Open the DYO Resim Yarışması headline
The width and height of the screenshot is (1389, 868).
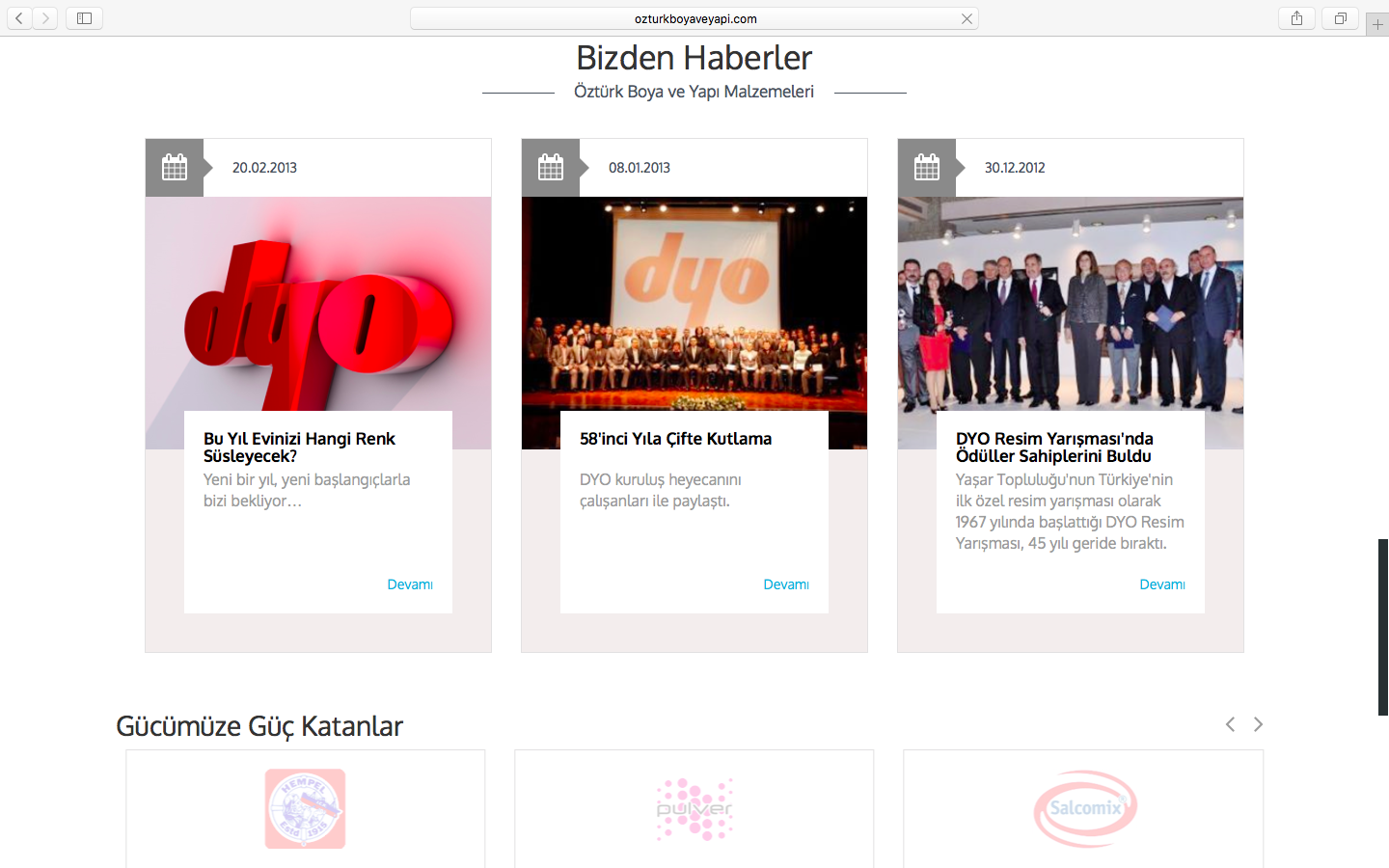1054,448
